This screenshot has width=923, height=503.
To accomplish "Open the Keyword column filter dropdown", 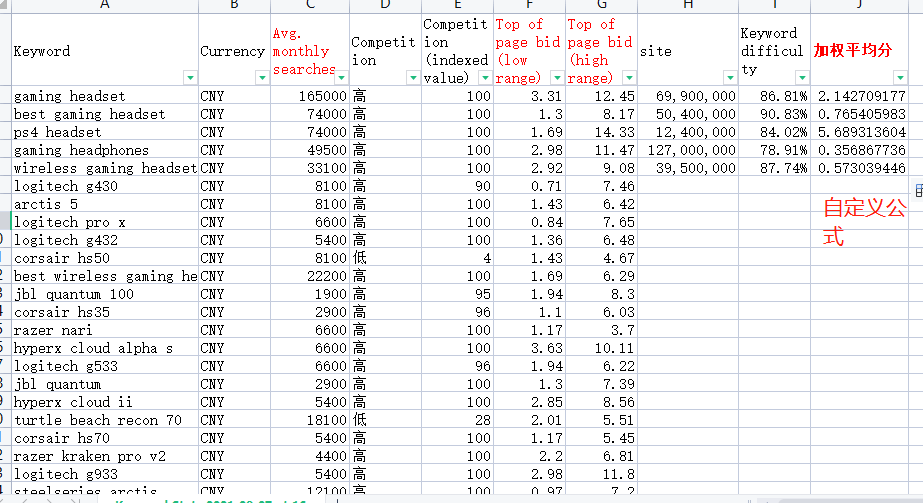I will 190,78.
